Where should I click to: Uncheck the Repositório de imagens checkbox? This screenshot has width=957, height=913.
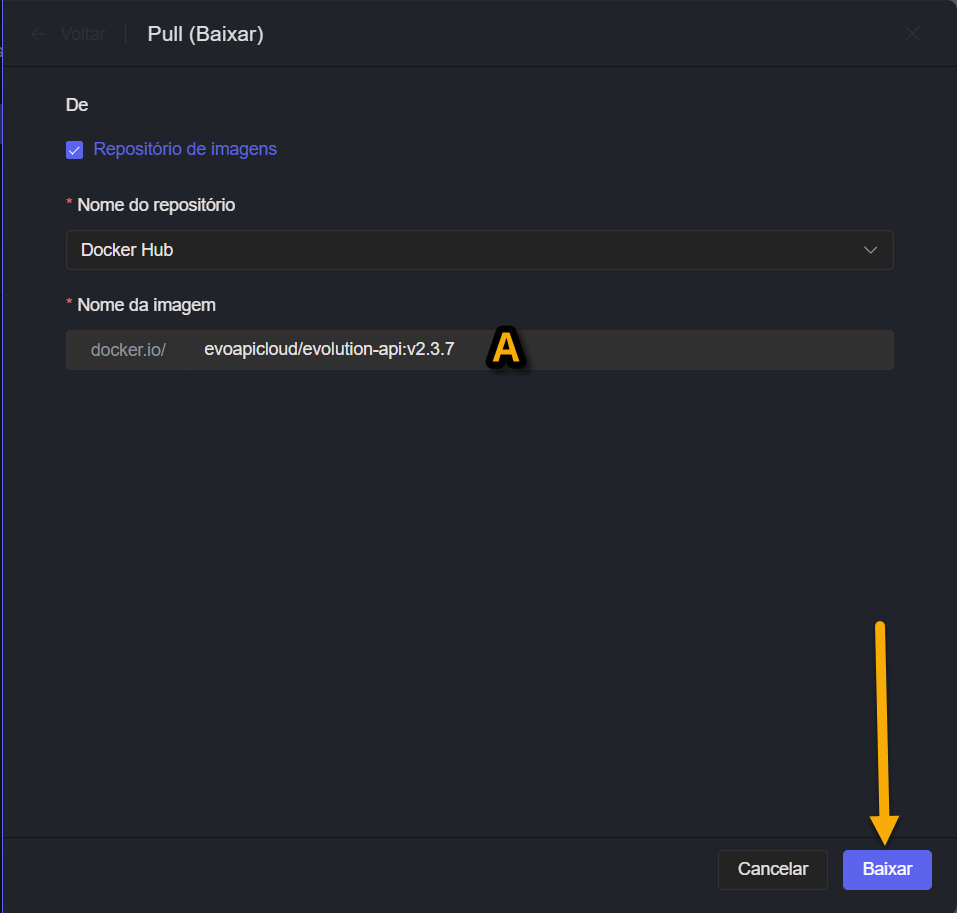click(x=74, y=150)
